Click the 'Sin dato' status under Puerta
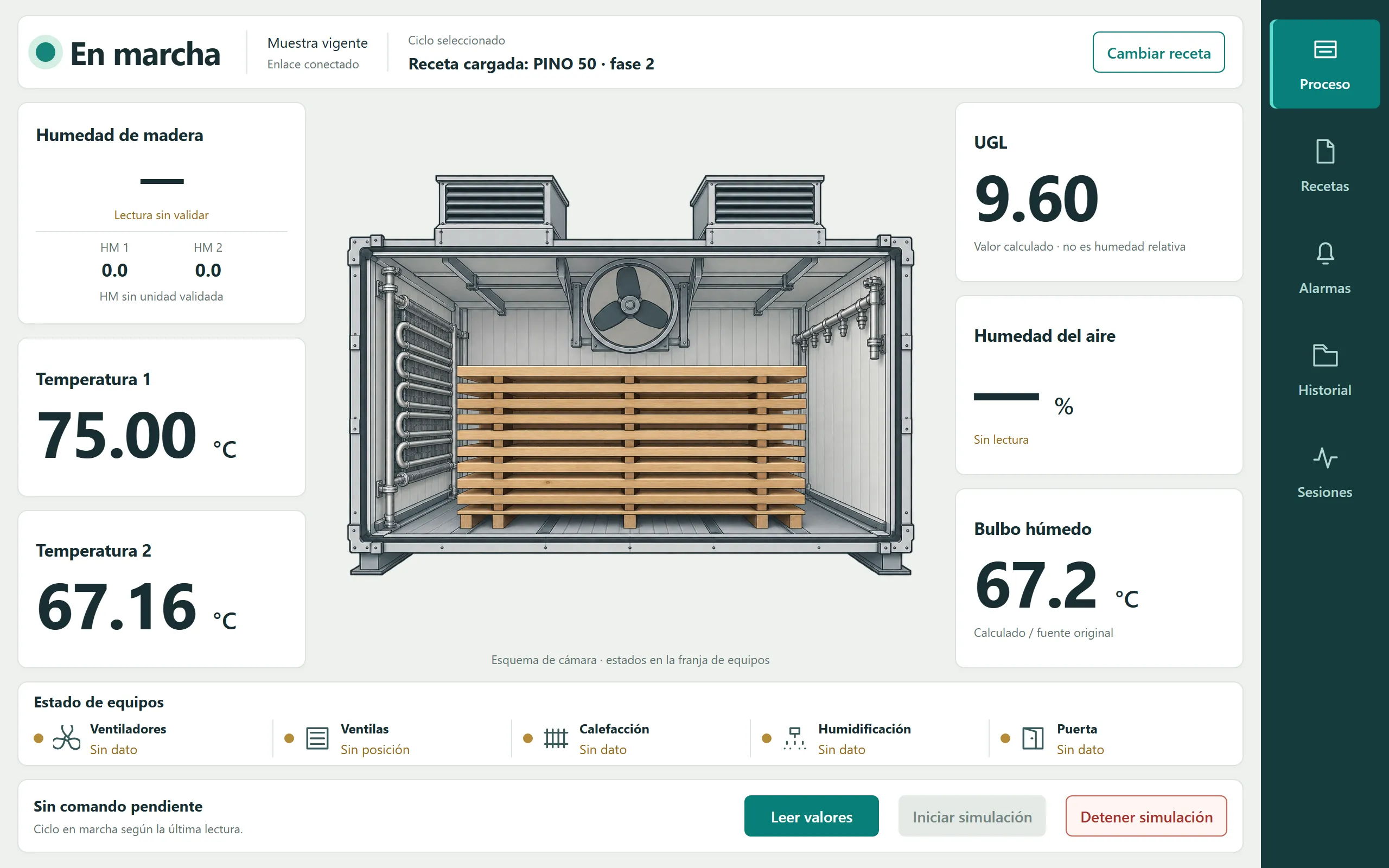This screenshot has height=868, width=1389. [x=1080, y=750]
